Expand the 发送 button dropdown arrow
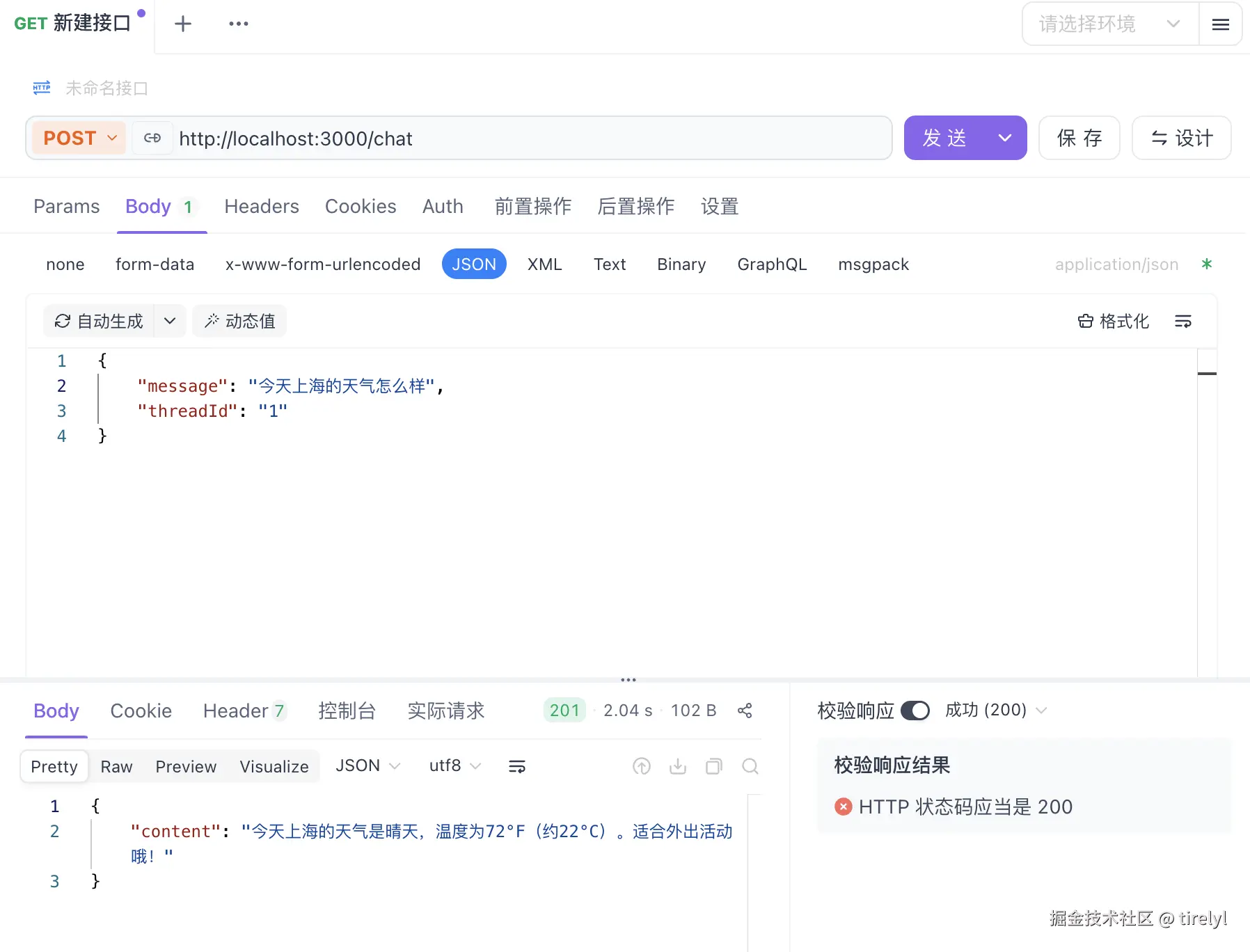 coord(1005,138)
